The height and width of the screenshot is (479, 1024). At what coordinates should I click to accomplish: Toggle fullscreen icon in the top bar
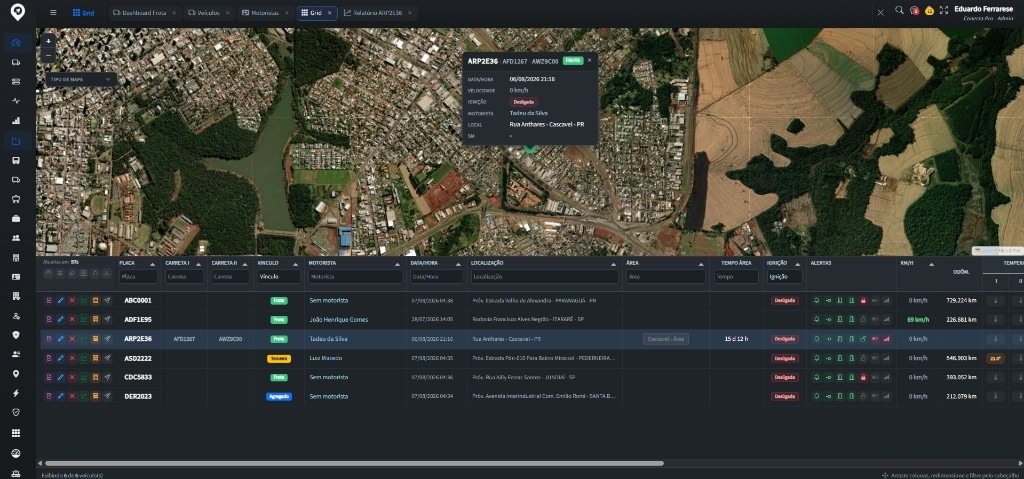click(944, 10)
